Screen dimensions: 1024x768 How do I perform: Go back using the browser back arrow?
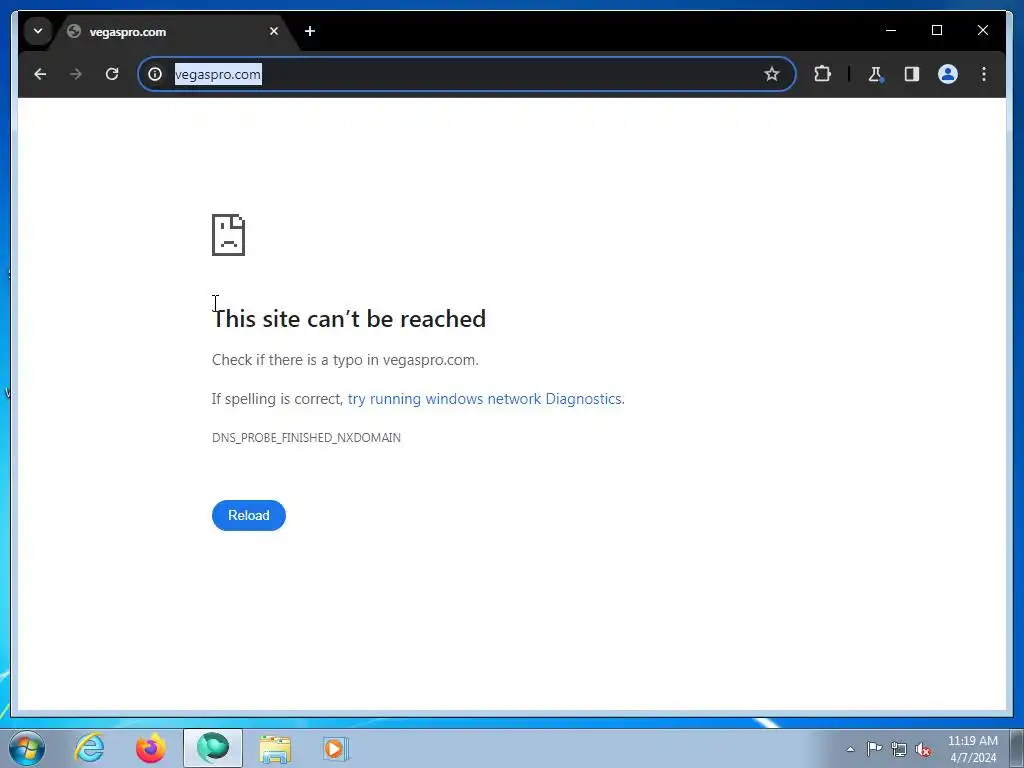coord(40,74)
